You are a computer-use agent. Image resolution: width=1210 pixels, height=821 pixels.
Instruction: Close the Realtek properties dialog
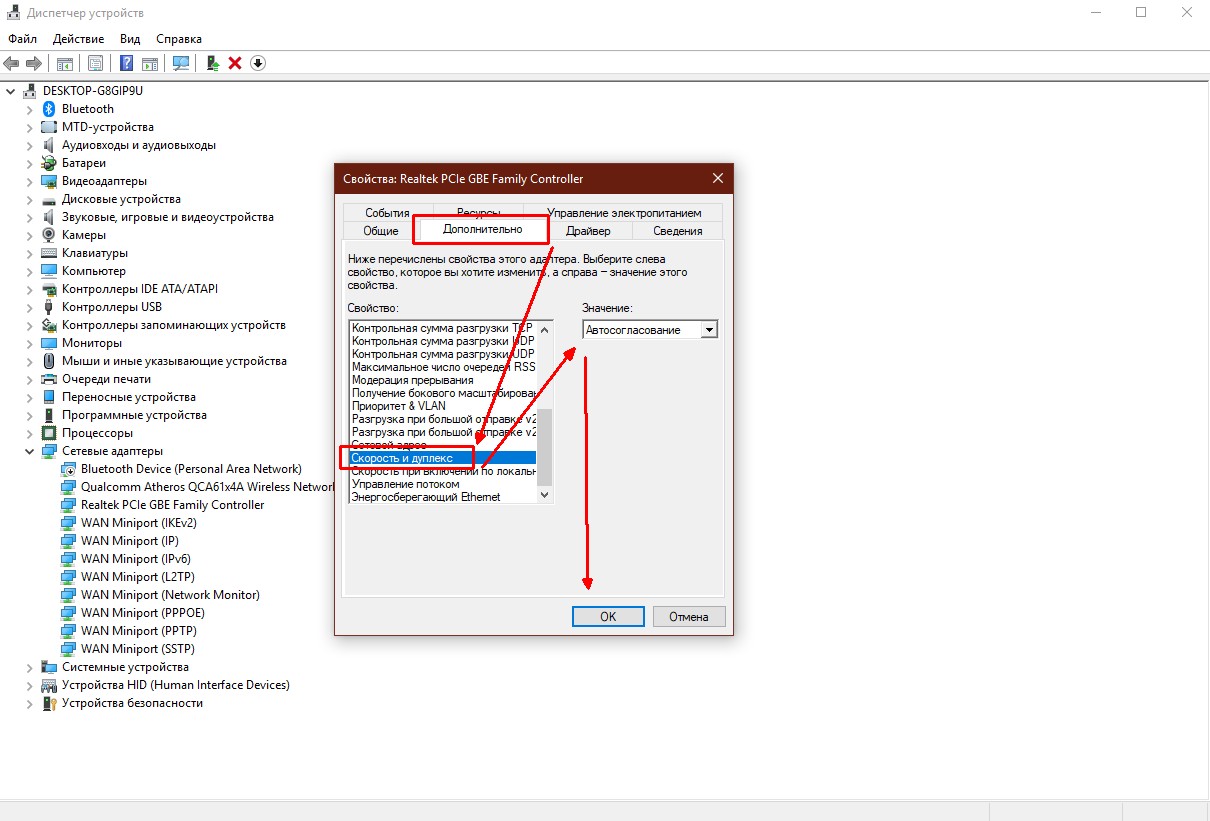pos(717,179)
